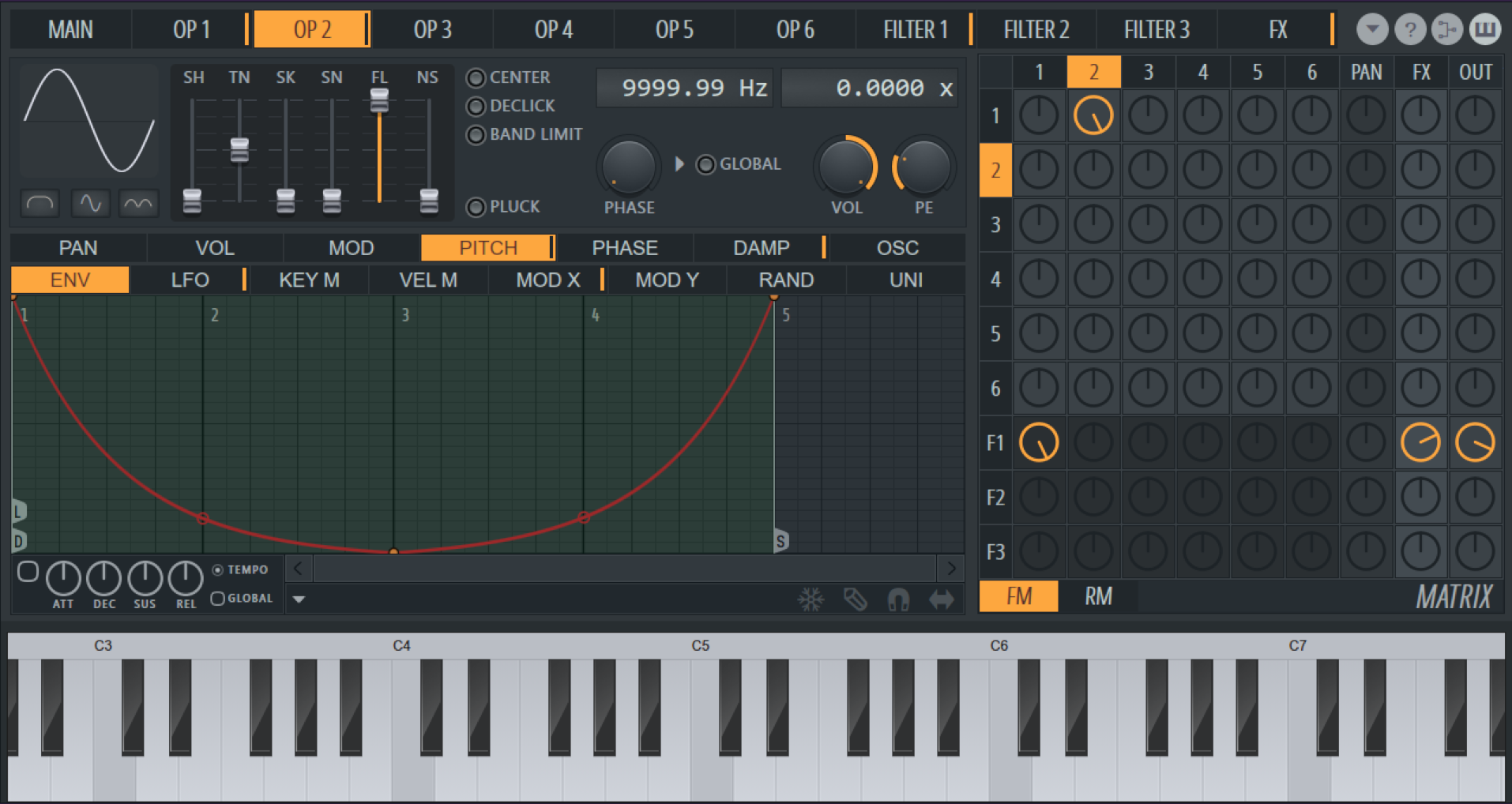This screenshot has width=1512, height=804.
Task: Click the NS shape slider handle
Action: coord(429,201)
